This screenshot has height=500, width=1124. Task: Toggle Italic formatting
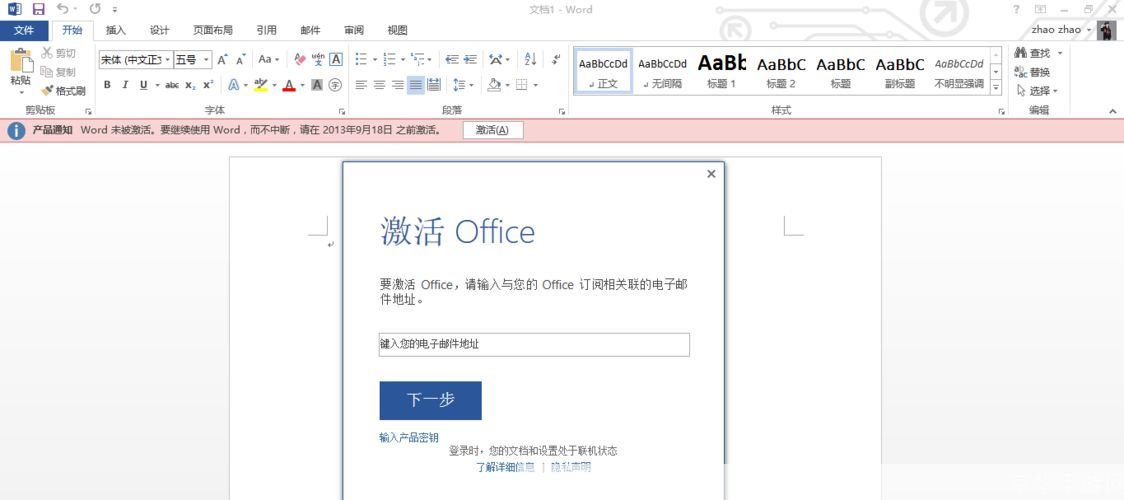125,85
